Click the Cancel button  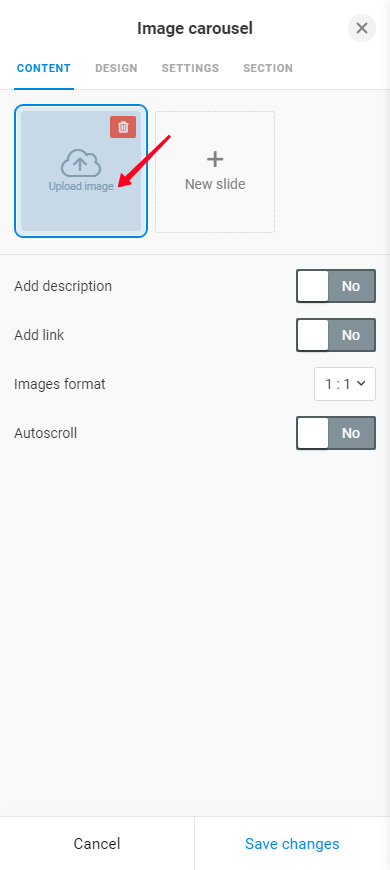tap(97, 844)
